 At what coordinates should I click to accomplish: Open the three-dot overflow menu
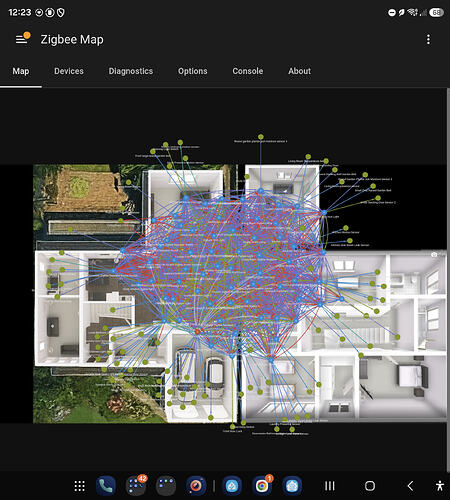pyautogui.click(x=428, y=39)
